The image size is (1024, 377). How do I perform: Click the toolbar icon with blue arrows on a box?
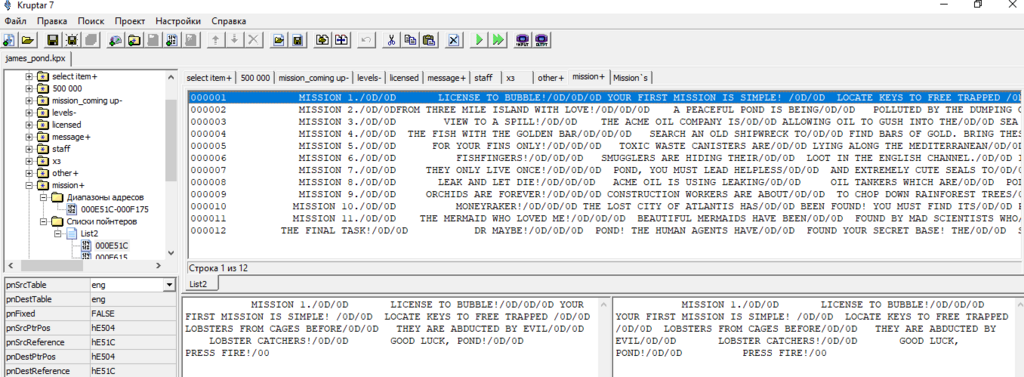341,40
